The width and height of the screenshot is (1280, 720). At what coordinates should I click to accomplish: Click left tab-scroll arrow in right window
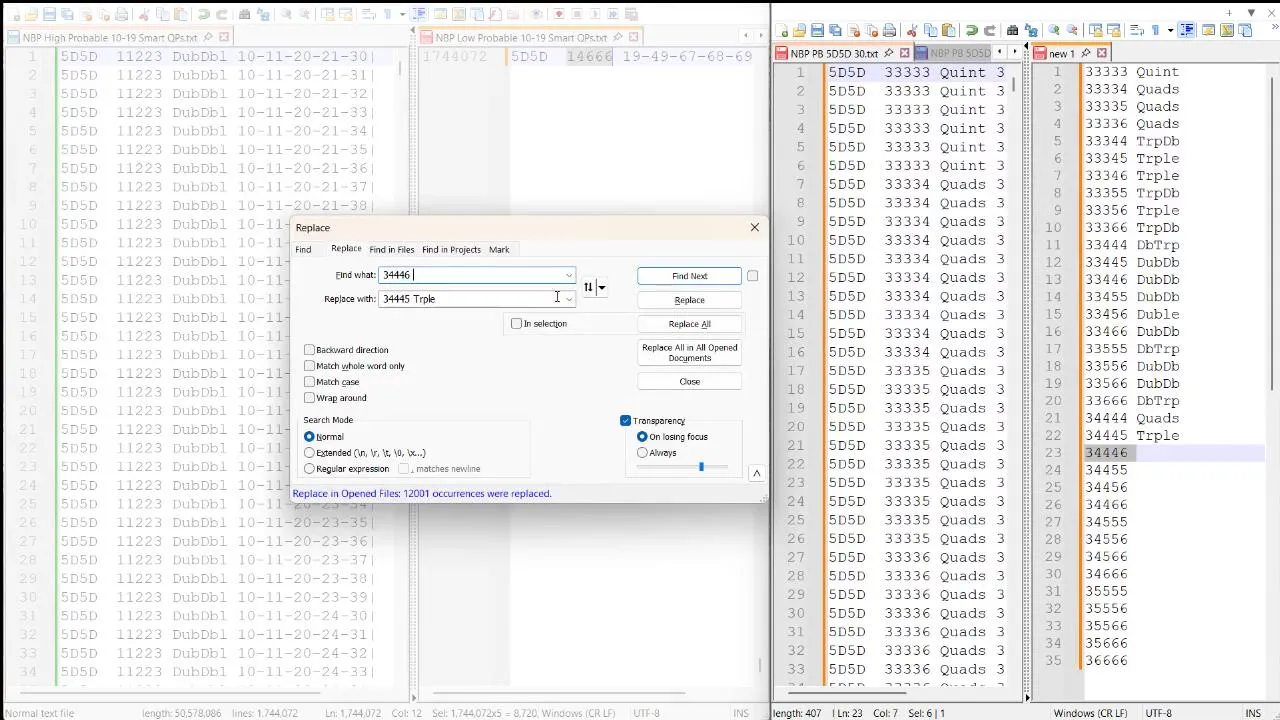(x=999, y=52)
